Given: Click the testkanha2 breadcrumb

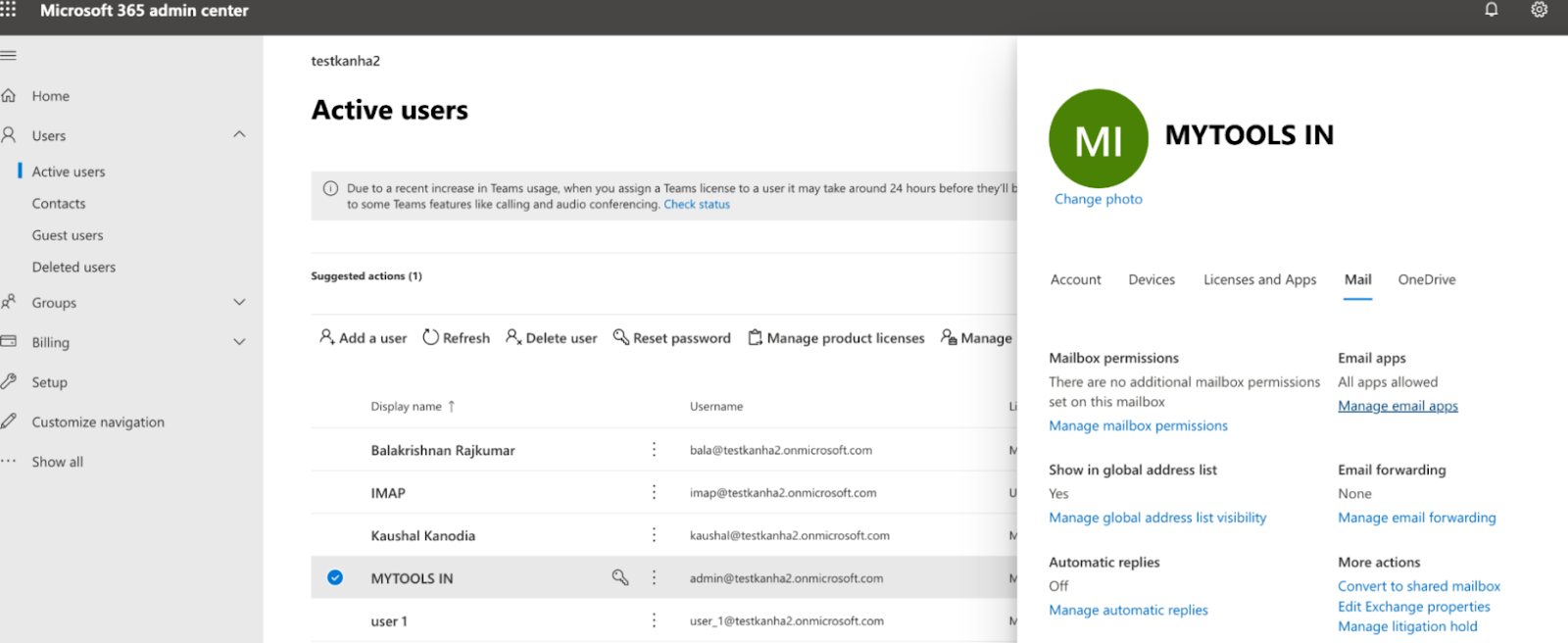Looking at the screenshot, I should pos(345,61).
